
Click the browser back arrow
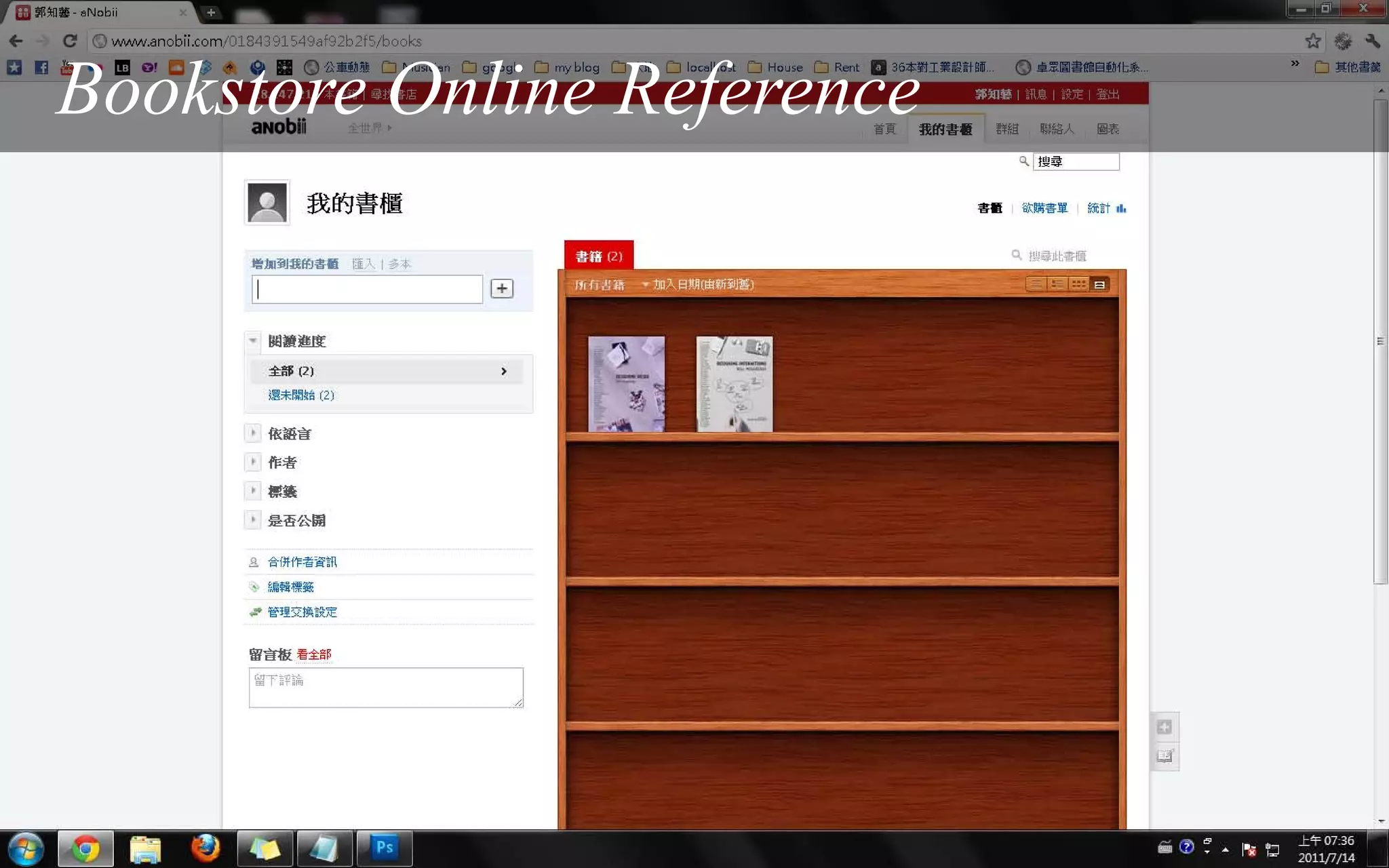point(16,41)
